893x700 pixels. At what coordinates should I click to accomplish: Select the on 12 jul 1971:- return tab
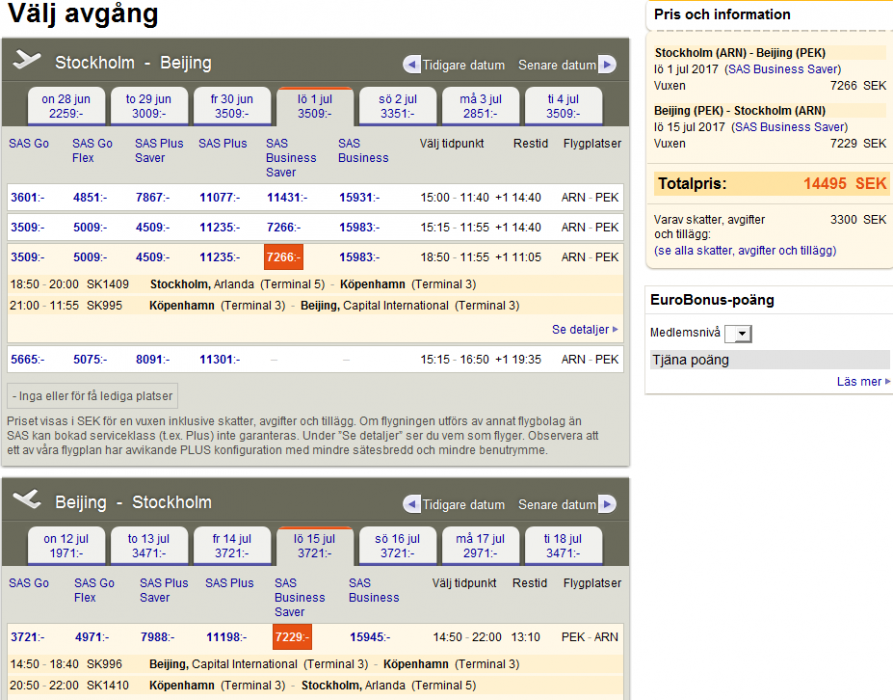pyautogui.click(x=66, y=546)
